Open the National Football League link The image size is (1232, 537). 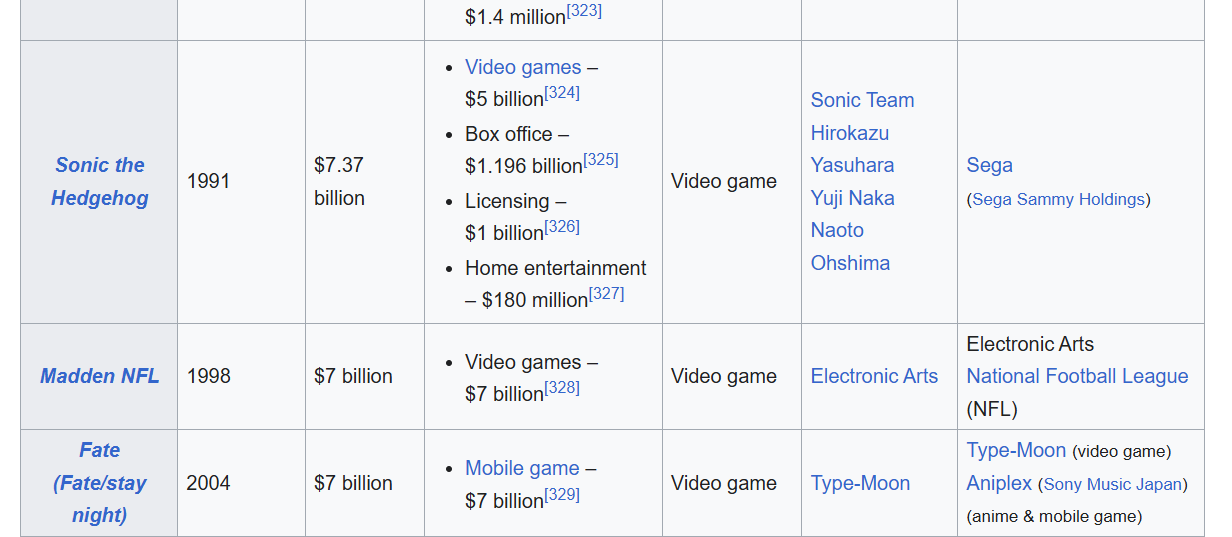coord(1077,376)
